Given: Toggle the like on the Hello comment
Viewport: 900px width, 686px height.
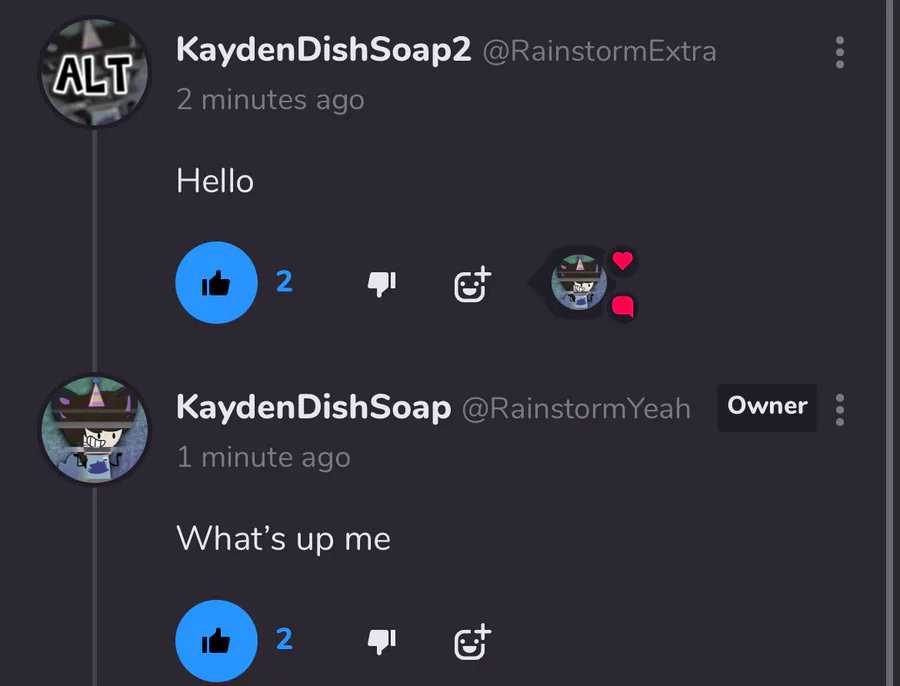Looking at the screenshot, I should pos(216,282).
